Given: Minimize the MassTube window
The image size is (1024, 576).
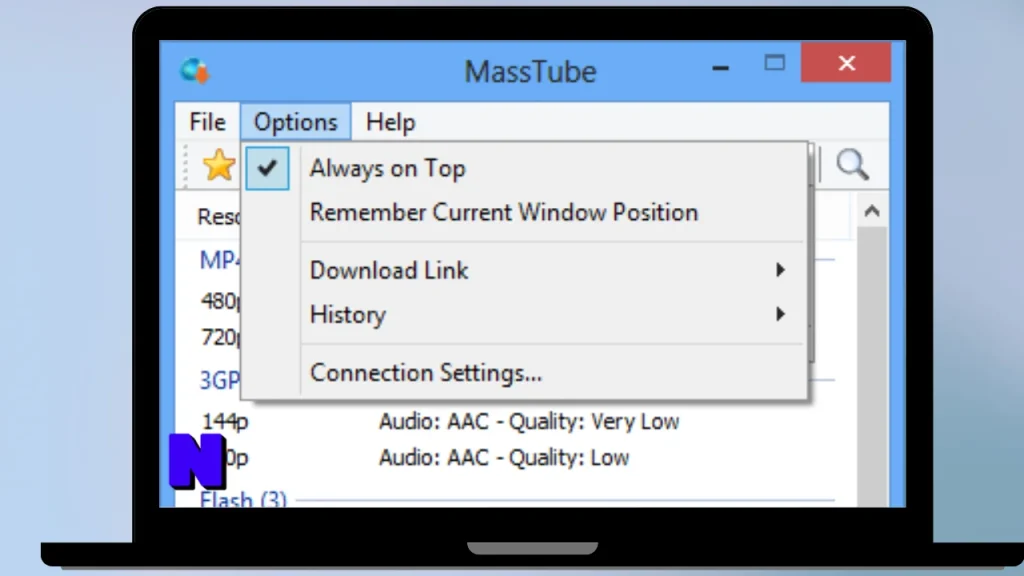Looking at the screenshot, I should [x=720, y=67].
